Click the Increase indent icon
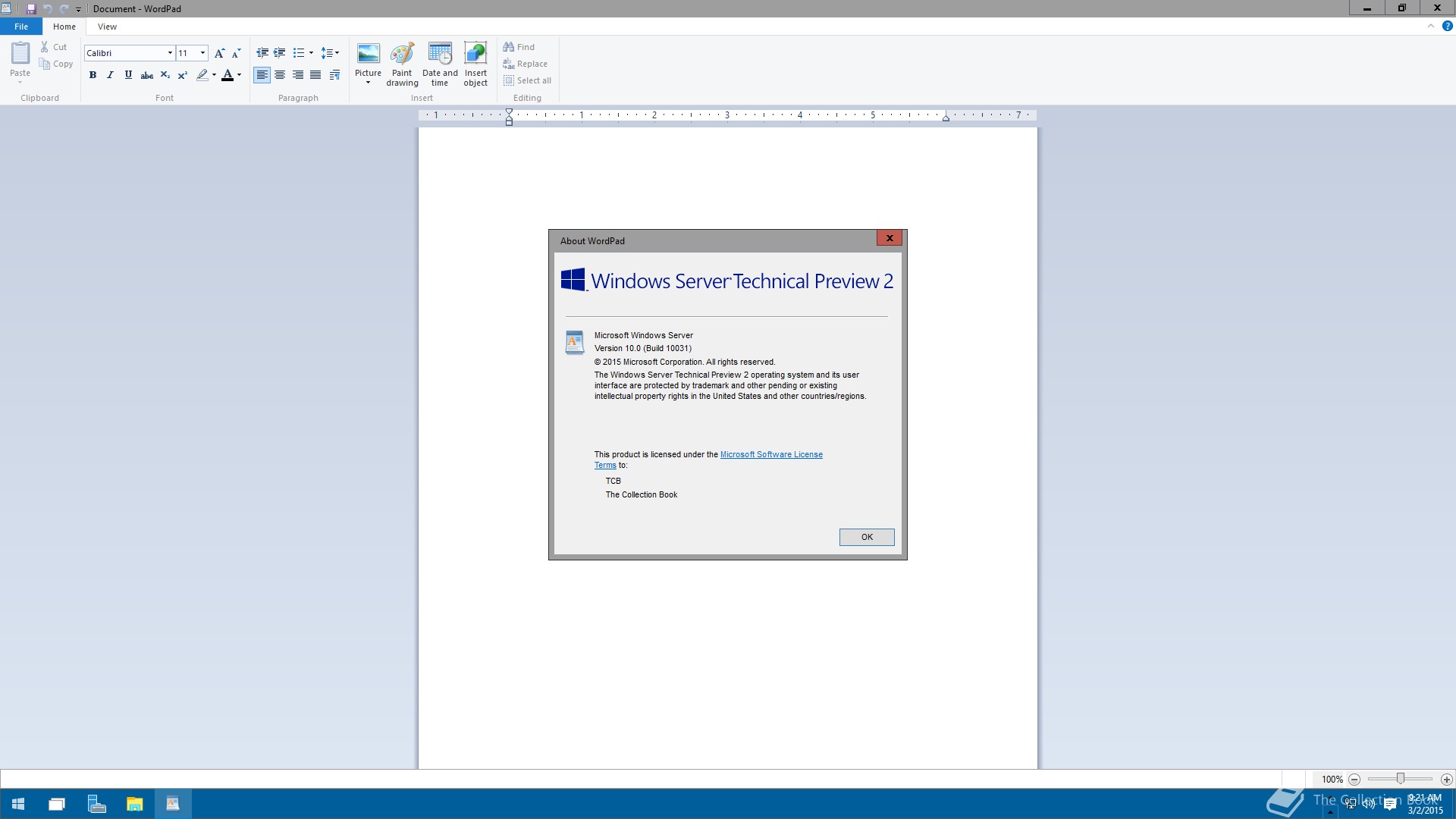 point(280,53)
